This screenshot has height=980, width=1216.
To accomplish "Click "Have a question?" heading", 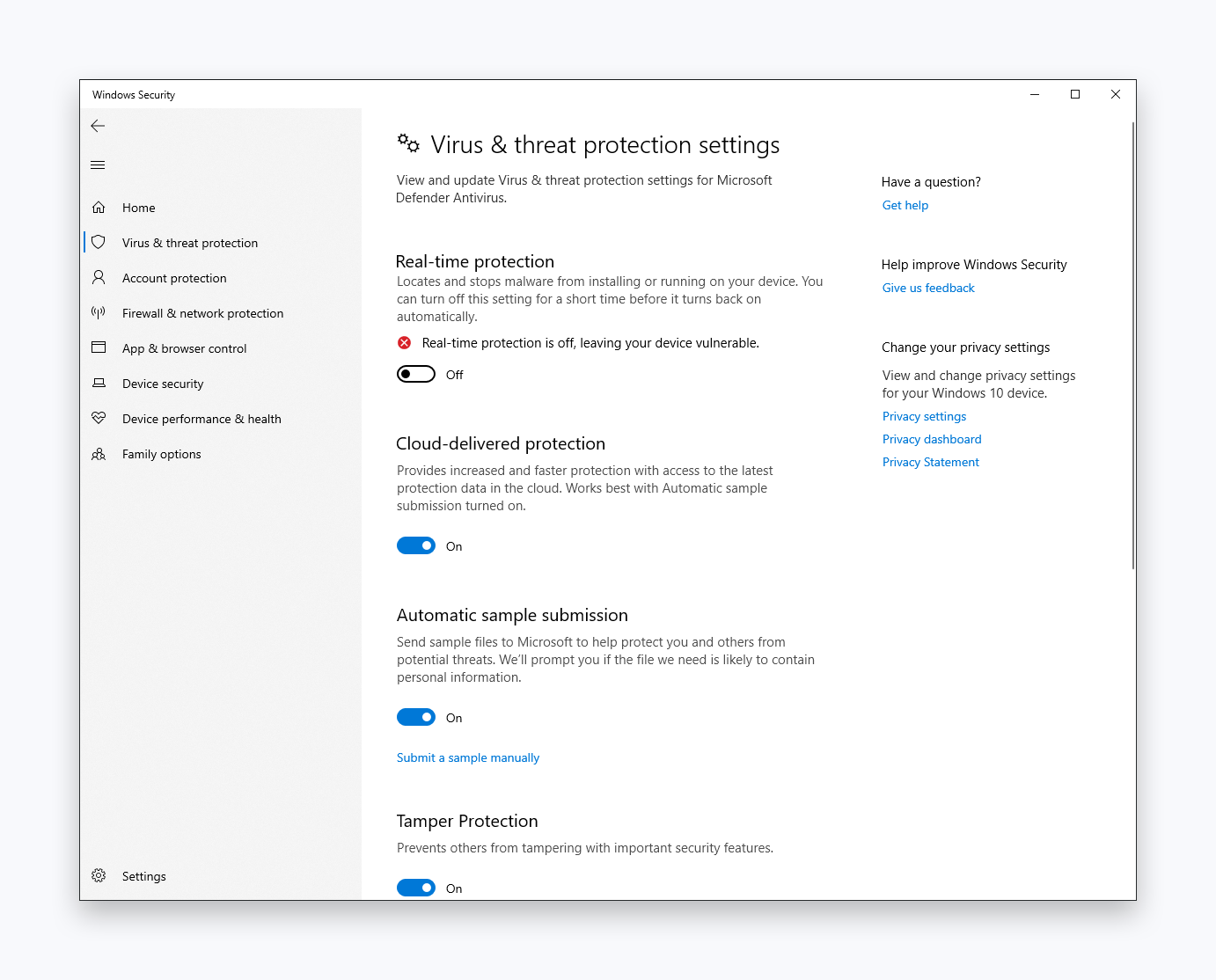I will 931,182.
